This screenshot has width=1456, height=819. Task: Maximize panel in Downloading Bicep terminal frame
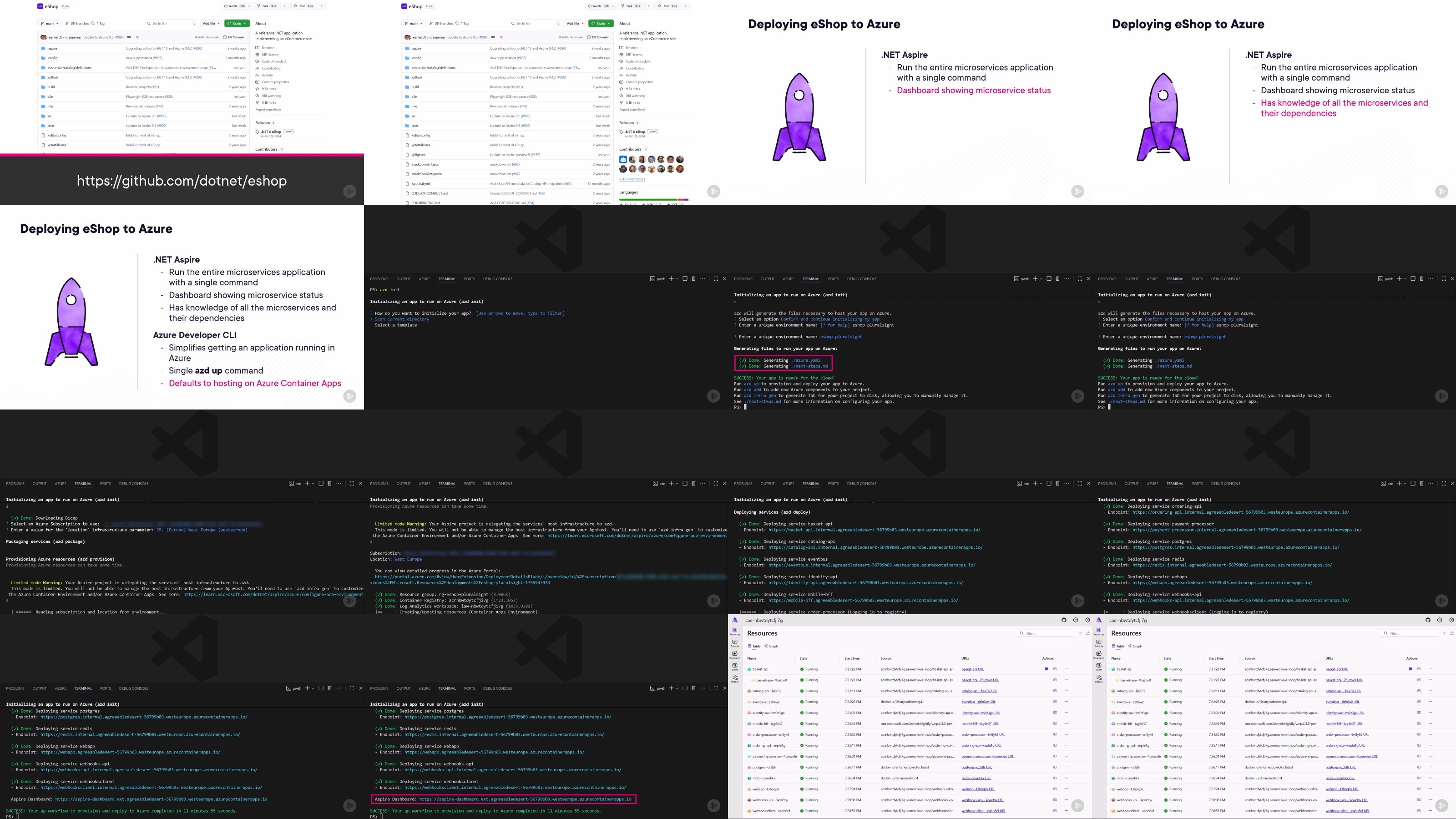(352, 483)
